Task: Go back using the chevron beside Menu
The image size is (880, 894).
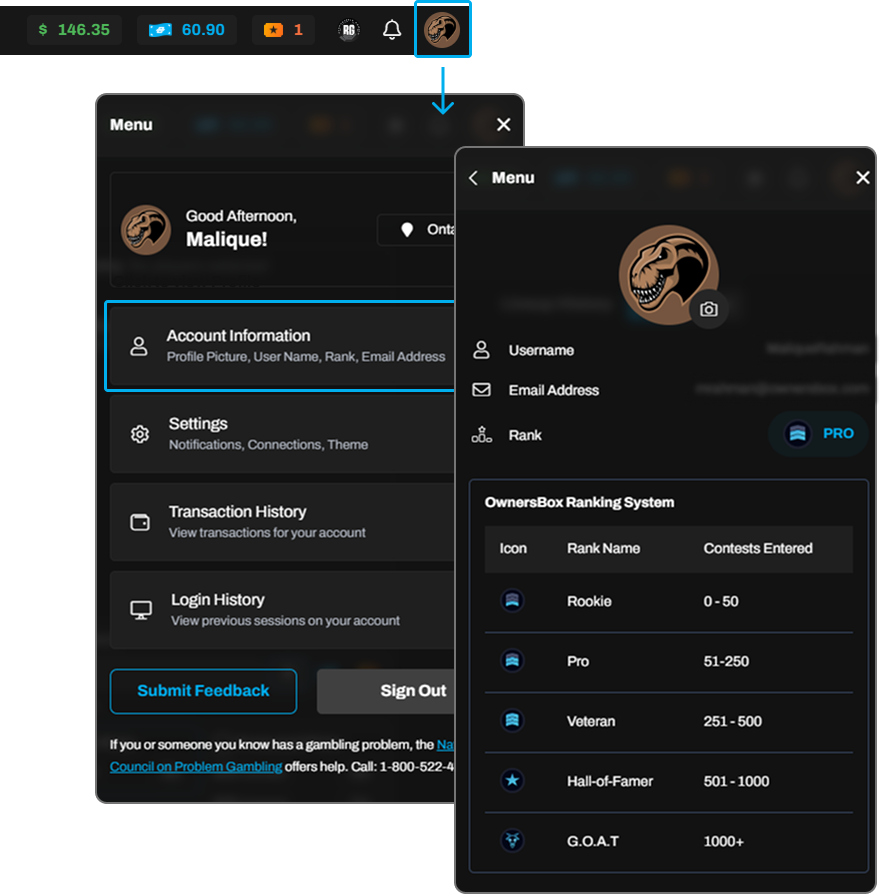Action: pos(473,178)
